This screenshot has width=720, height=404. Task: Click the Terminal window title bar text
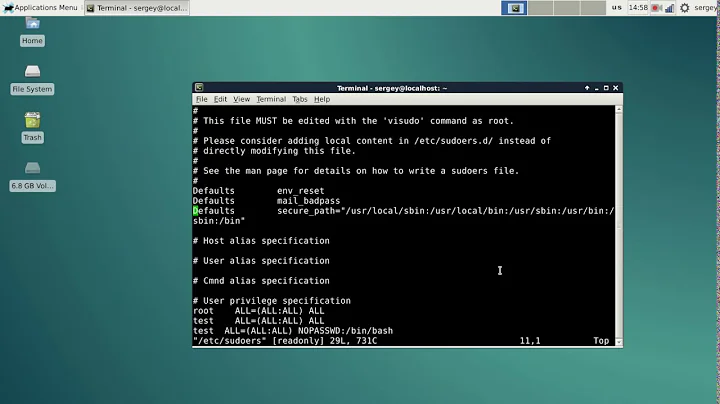[392, 88]
